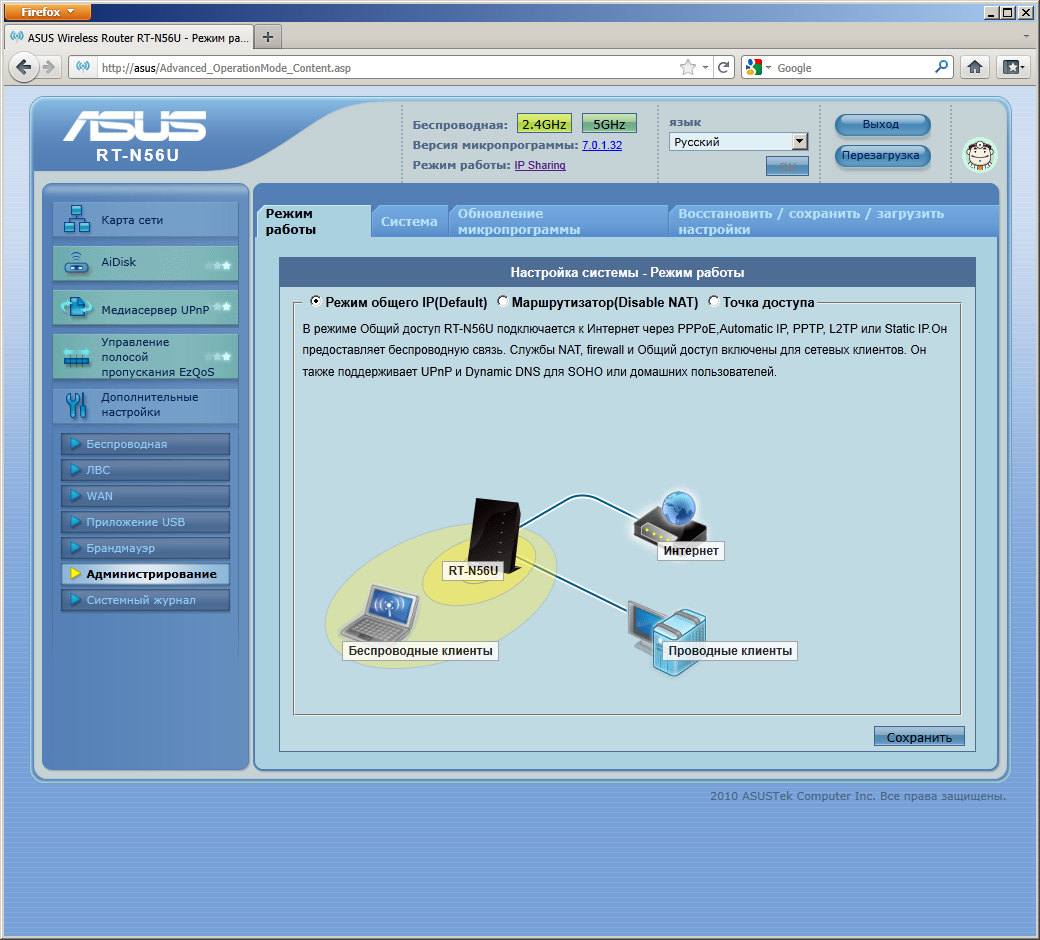1040x940 pixels.
Task: Expand the WAN settings section
Action: tap(145, 496)
